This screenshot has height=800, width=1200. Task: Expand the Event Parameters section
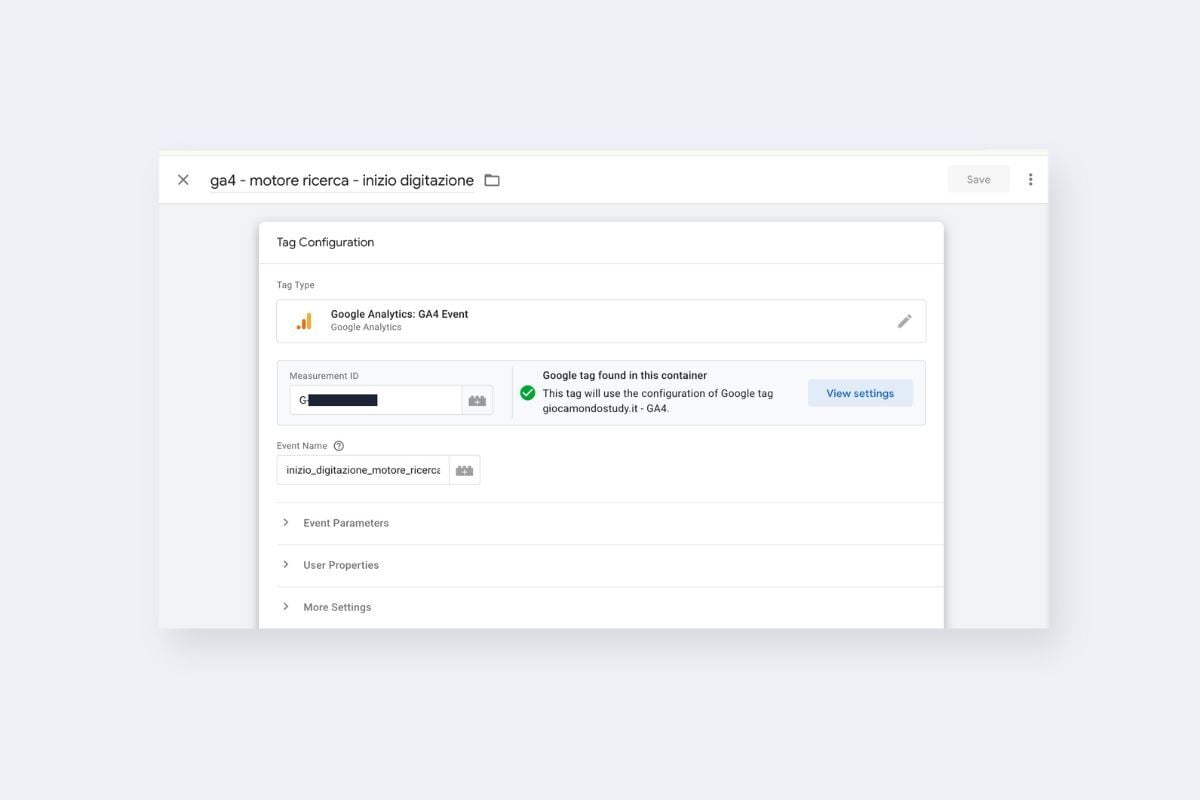pyautogui.click(x=610, y=523)
